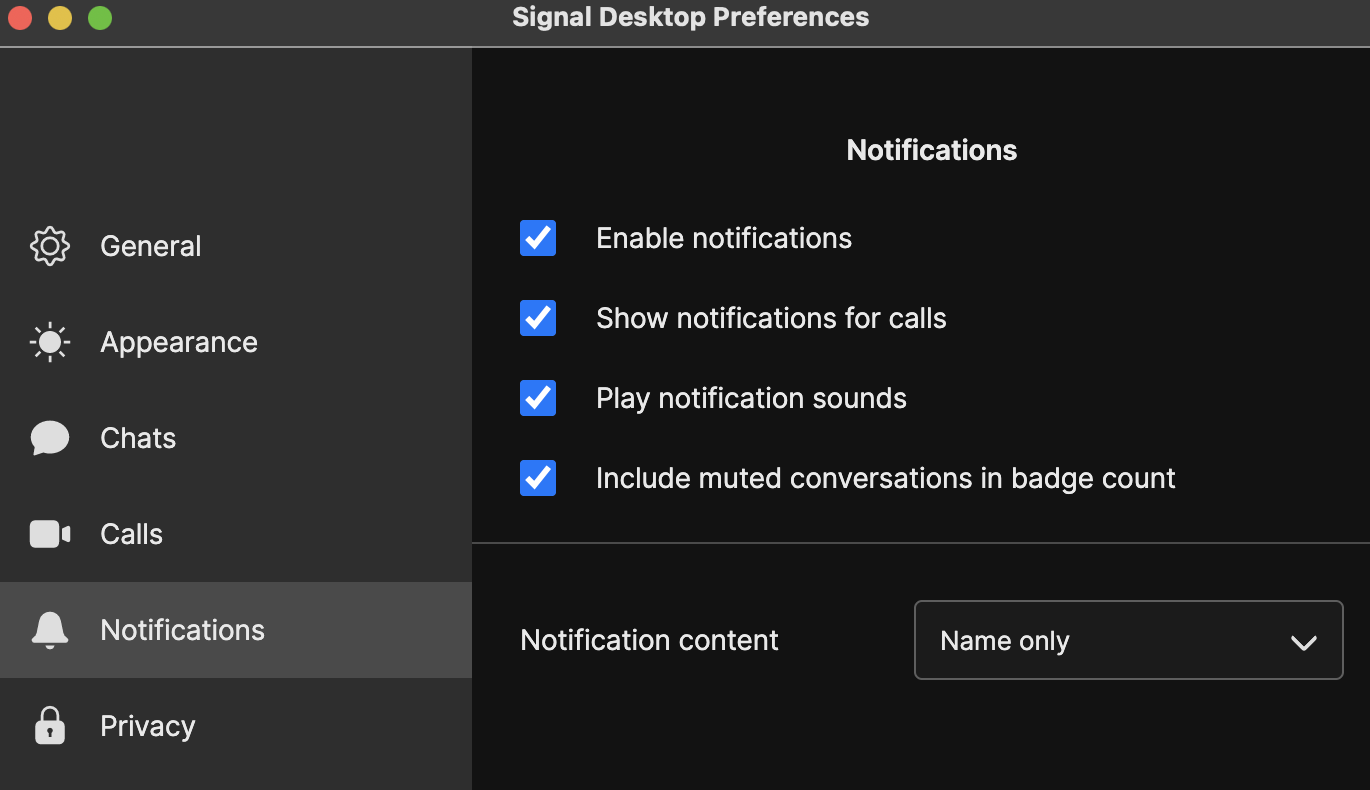This screenshot has height=790, width=1370.
Task: Select the Appearance sun icon
Action: [48, 341]
